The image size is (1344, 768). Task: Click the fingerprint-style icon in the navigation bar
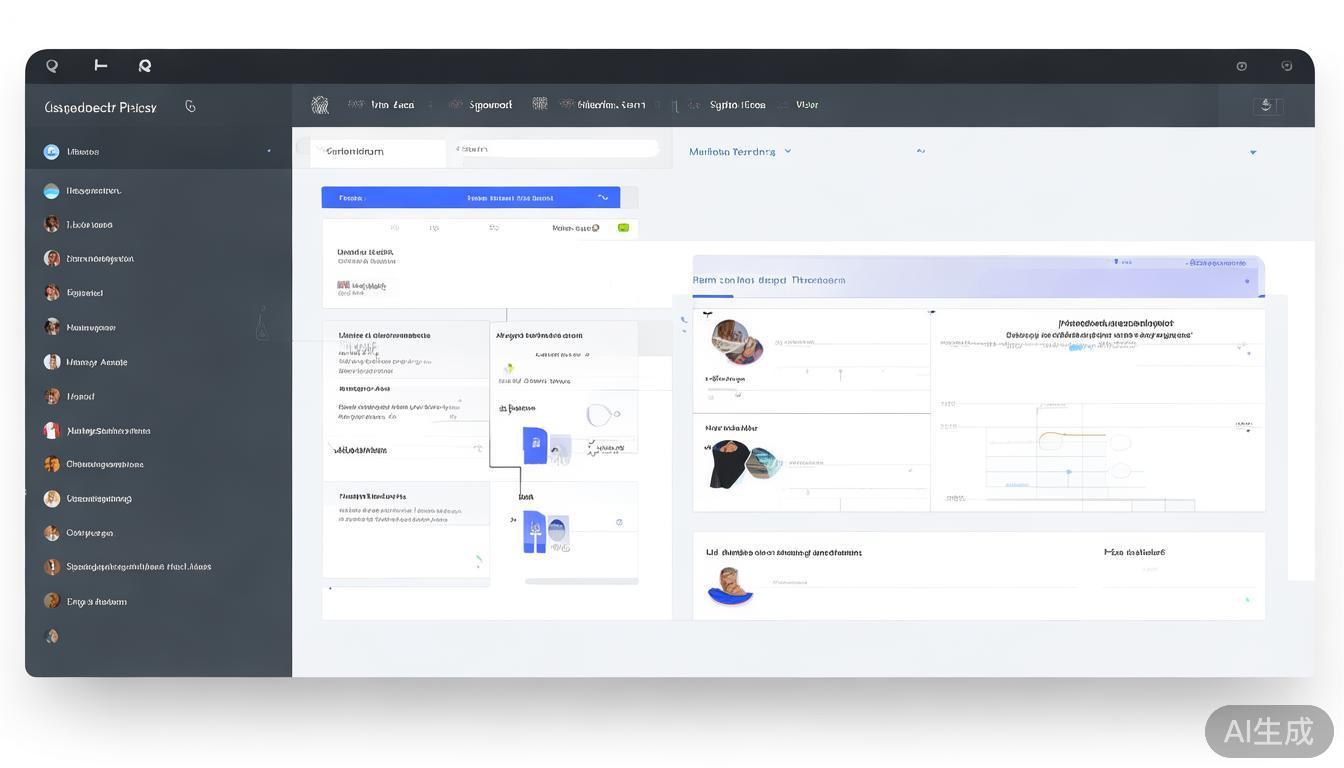click(320, 105)
